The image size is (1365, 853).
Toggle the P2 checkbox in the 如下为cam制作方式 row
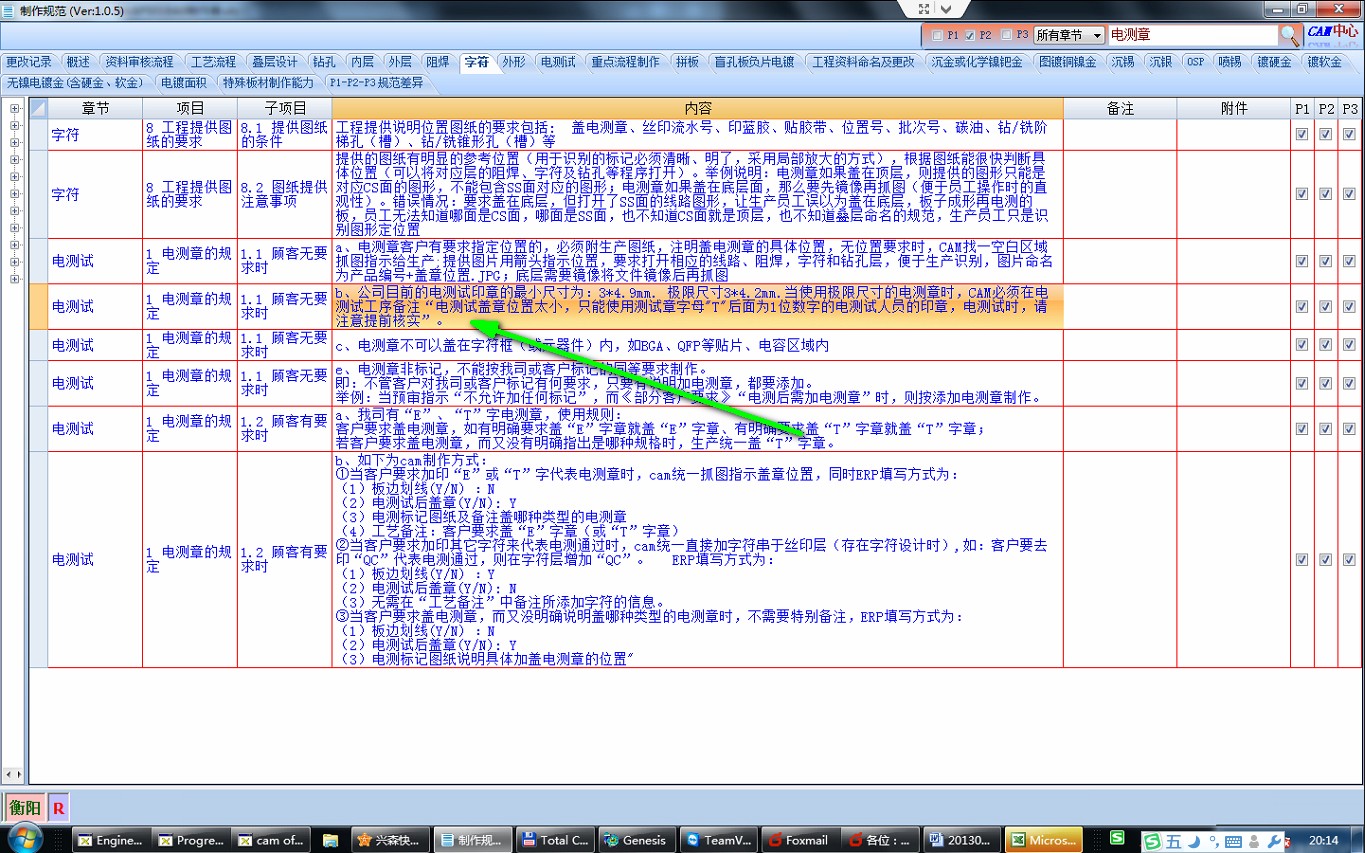click(1325, 559)
